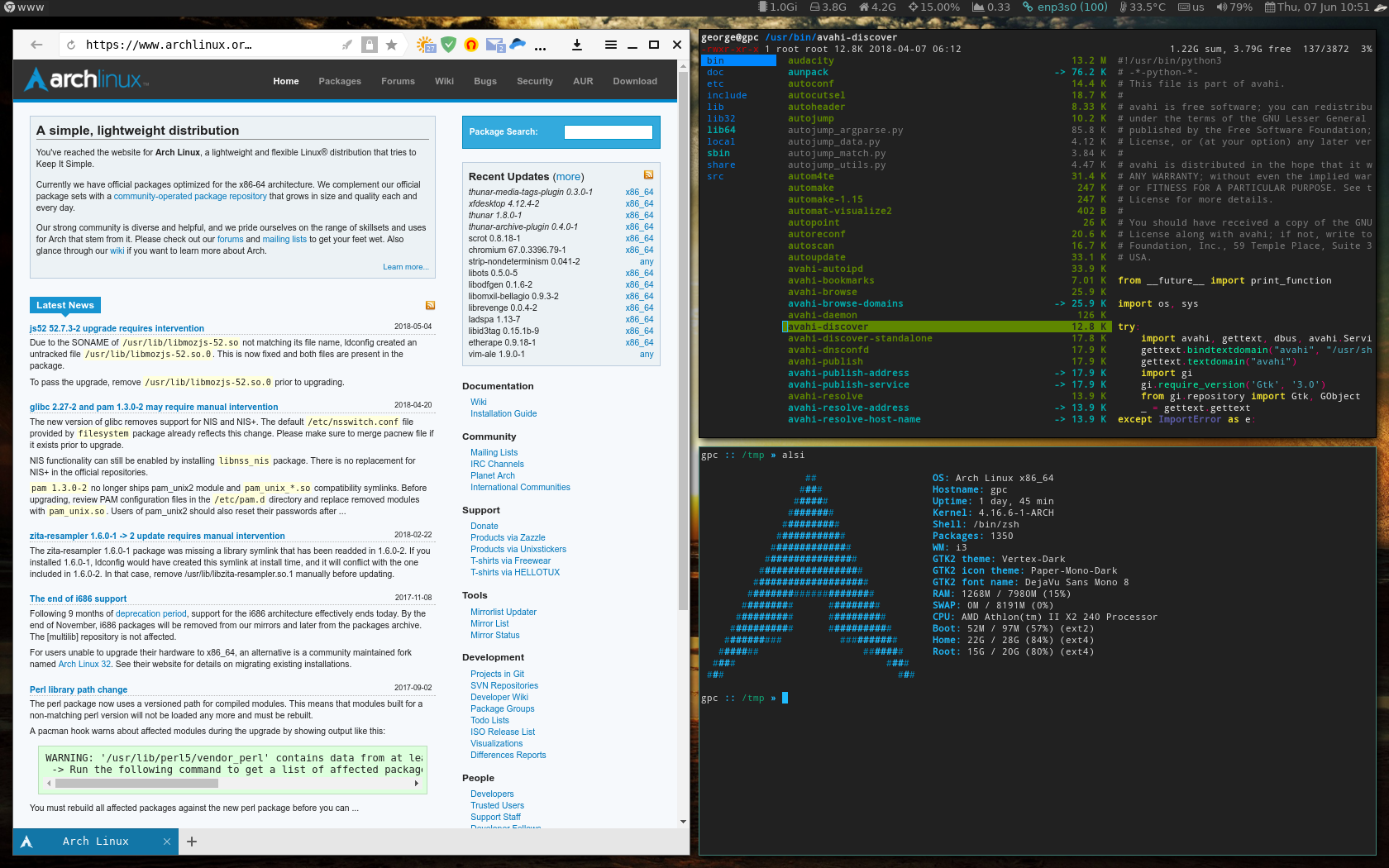Open the Home navigation item
This screenshot has height=868, width=1389.
point(286,81)
